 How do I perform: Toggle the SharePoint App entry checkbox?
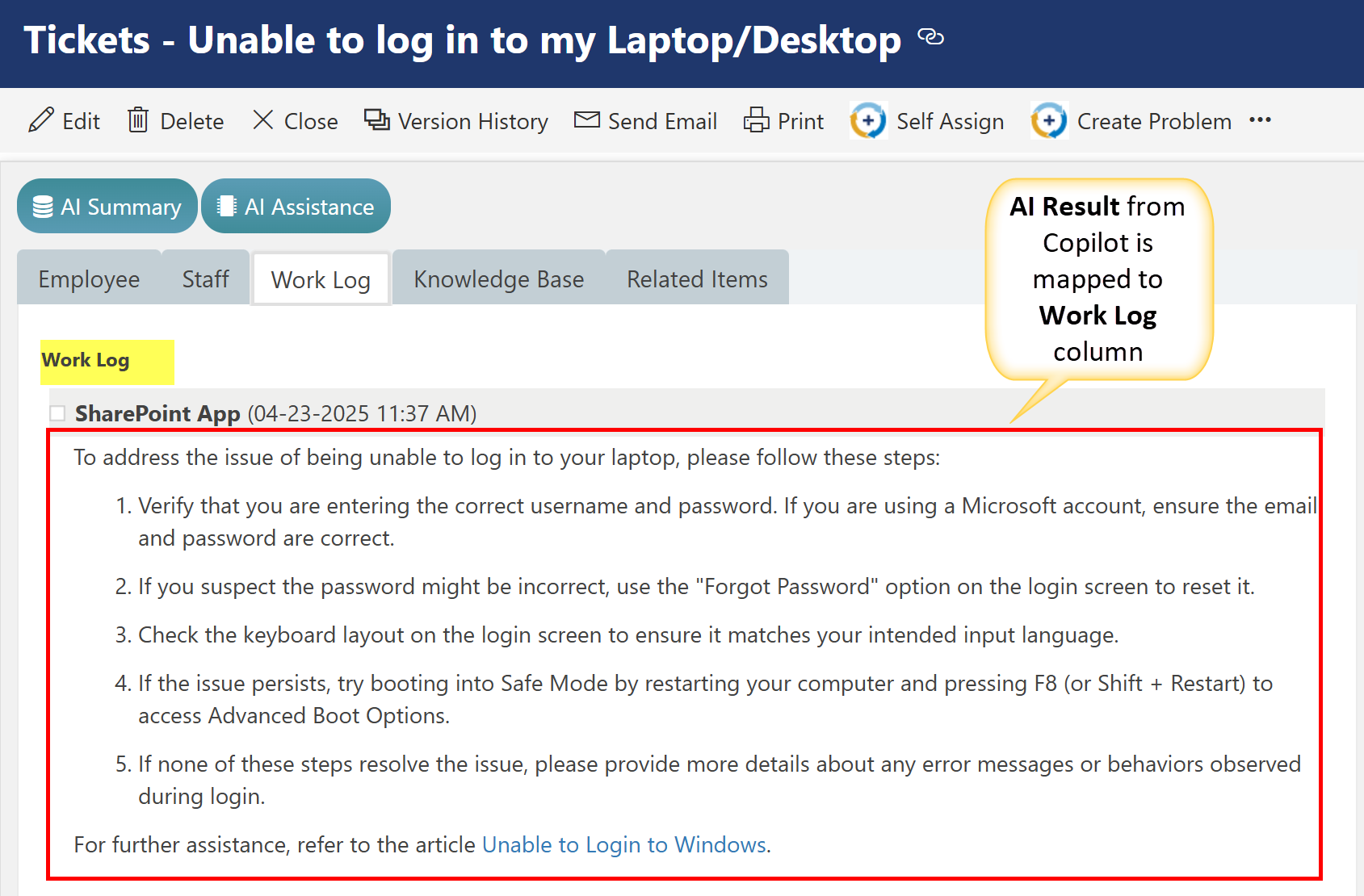coord(57,413)
